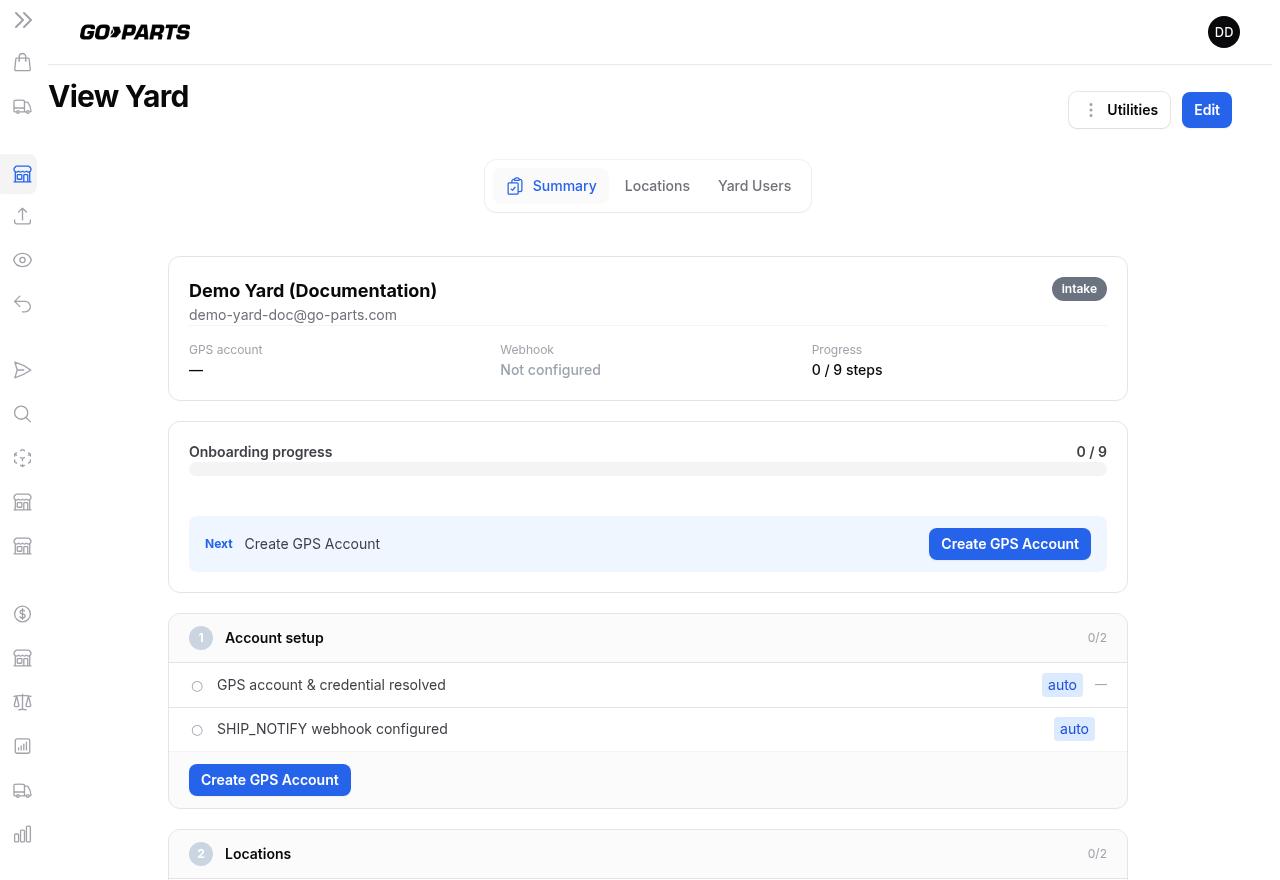The width and height of the screenshot is (1280, 880).
Task: Click the storefront icon just above the dollar coin
Action: pyautogui.click(x=22, y=546)
